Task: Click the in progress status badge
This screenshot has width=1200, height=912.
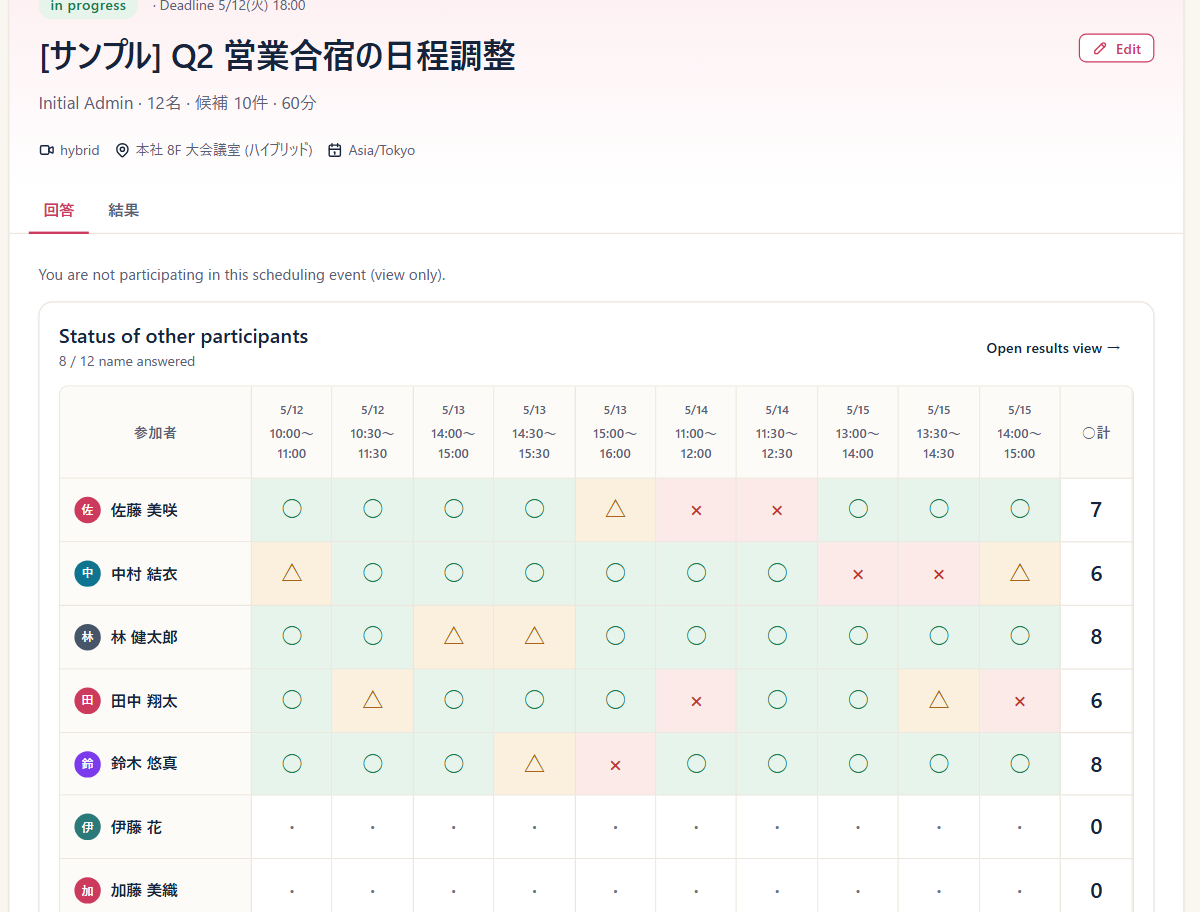Action: [x=89, y=6]
